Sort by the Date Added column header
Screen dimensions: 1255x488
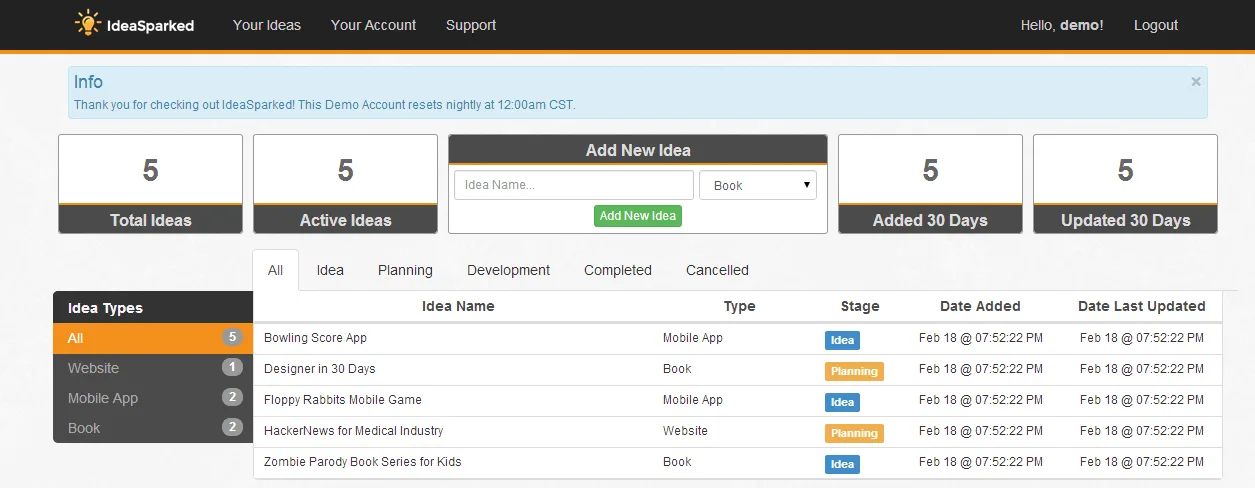980,306
